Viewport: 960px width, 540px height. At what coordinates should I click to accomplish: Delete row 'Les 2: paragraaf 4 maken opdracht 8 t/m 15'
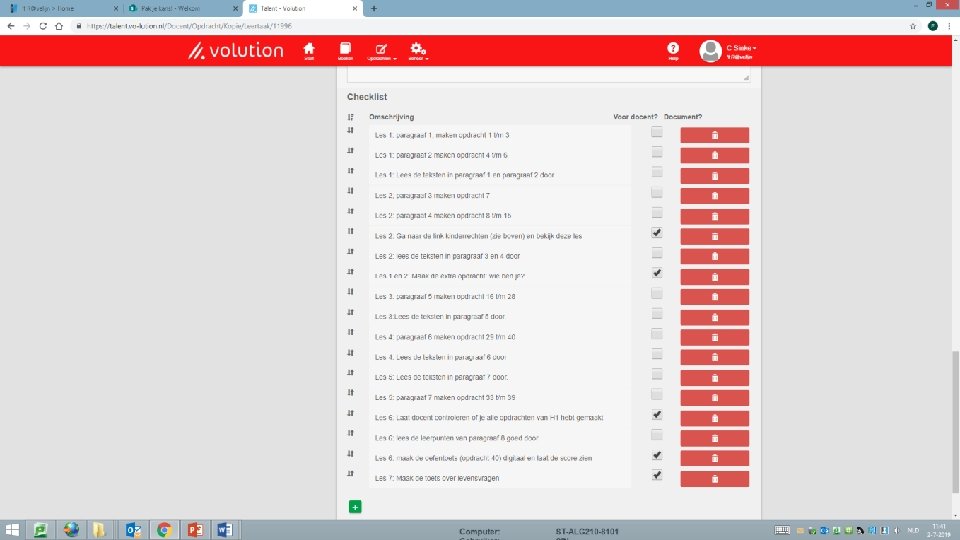(x=714, y=216)
